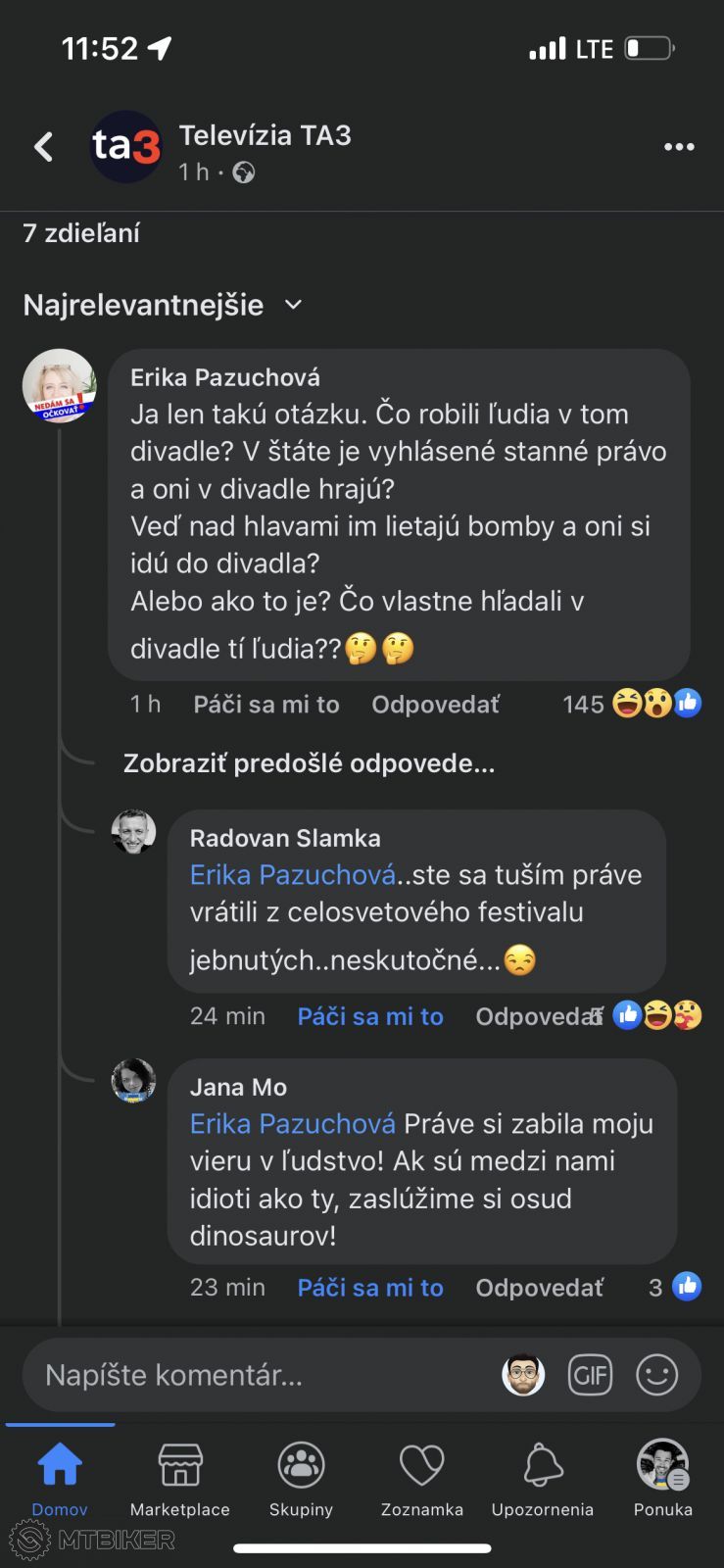Open the Ponuka menu tab
This screenshot has width=724, height=1568.
(663, 1479)
